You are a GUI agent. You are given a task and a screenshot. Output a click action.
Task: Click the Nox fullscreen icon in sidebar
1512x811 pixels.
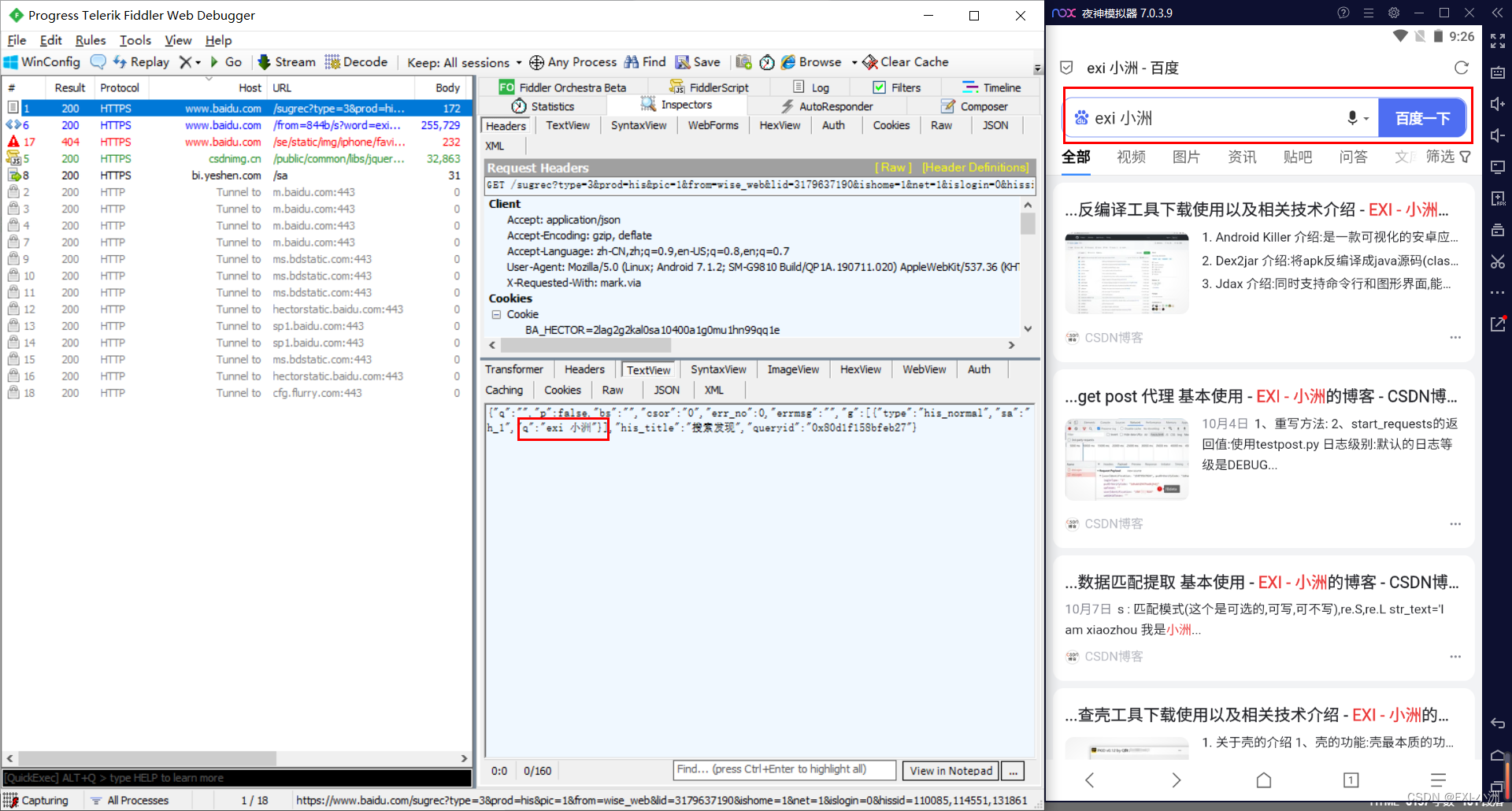[1498, 40]
